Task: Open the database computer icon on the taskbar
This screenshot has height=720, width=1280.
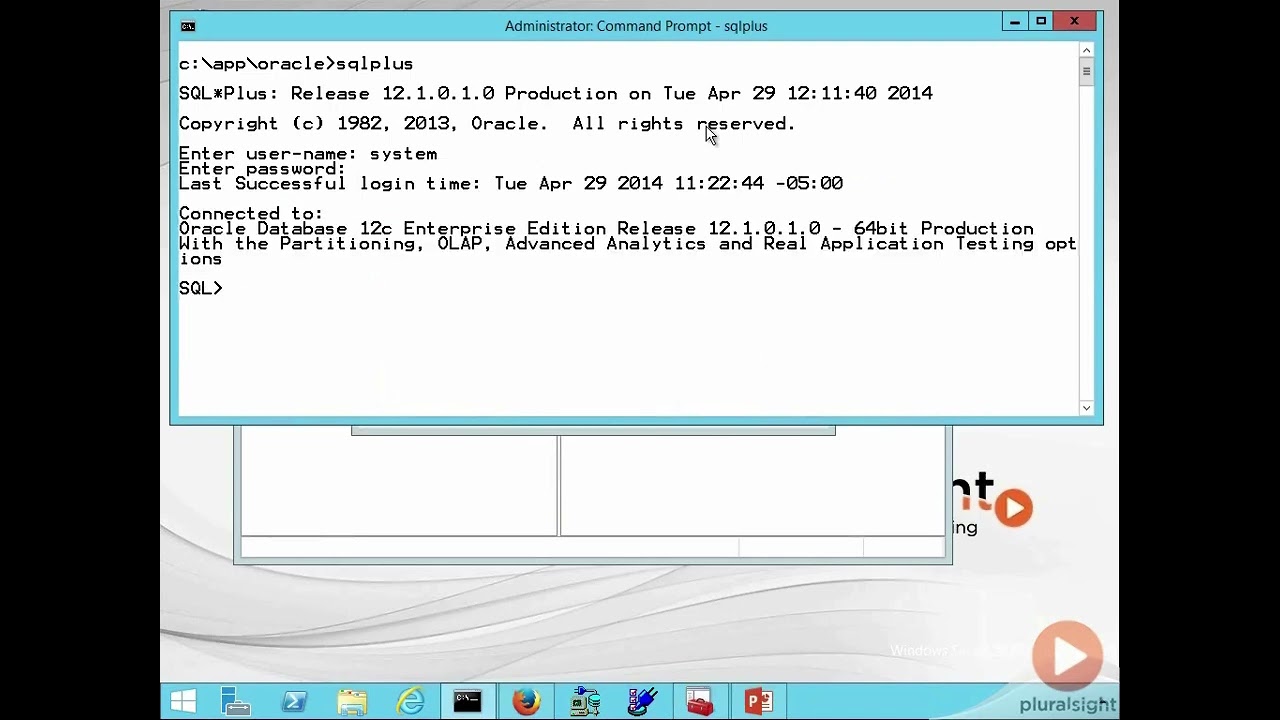Action: pos(584,701)
